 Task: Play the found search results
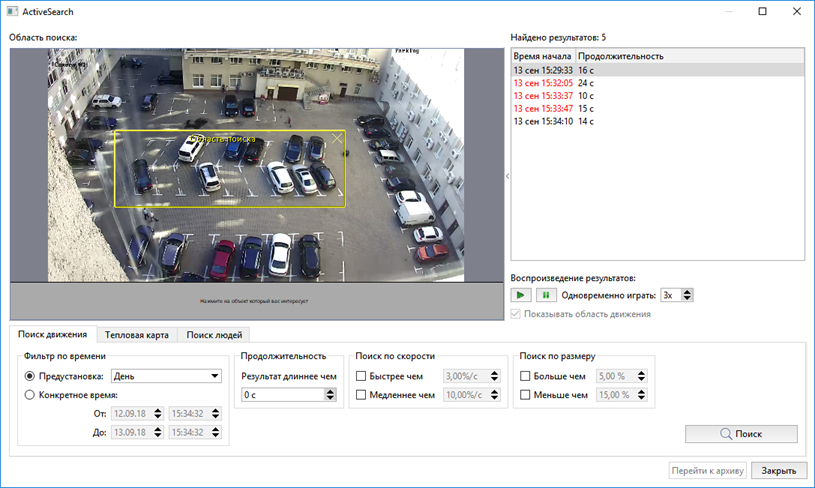tap(521, 295)
